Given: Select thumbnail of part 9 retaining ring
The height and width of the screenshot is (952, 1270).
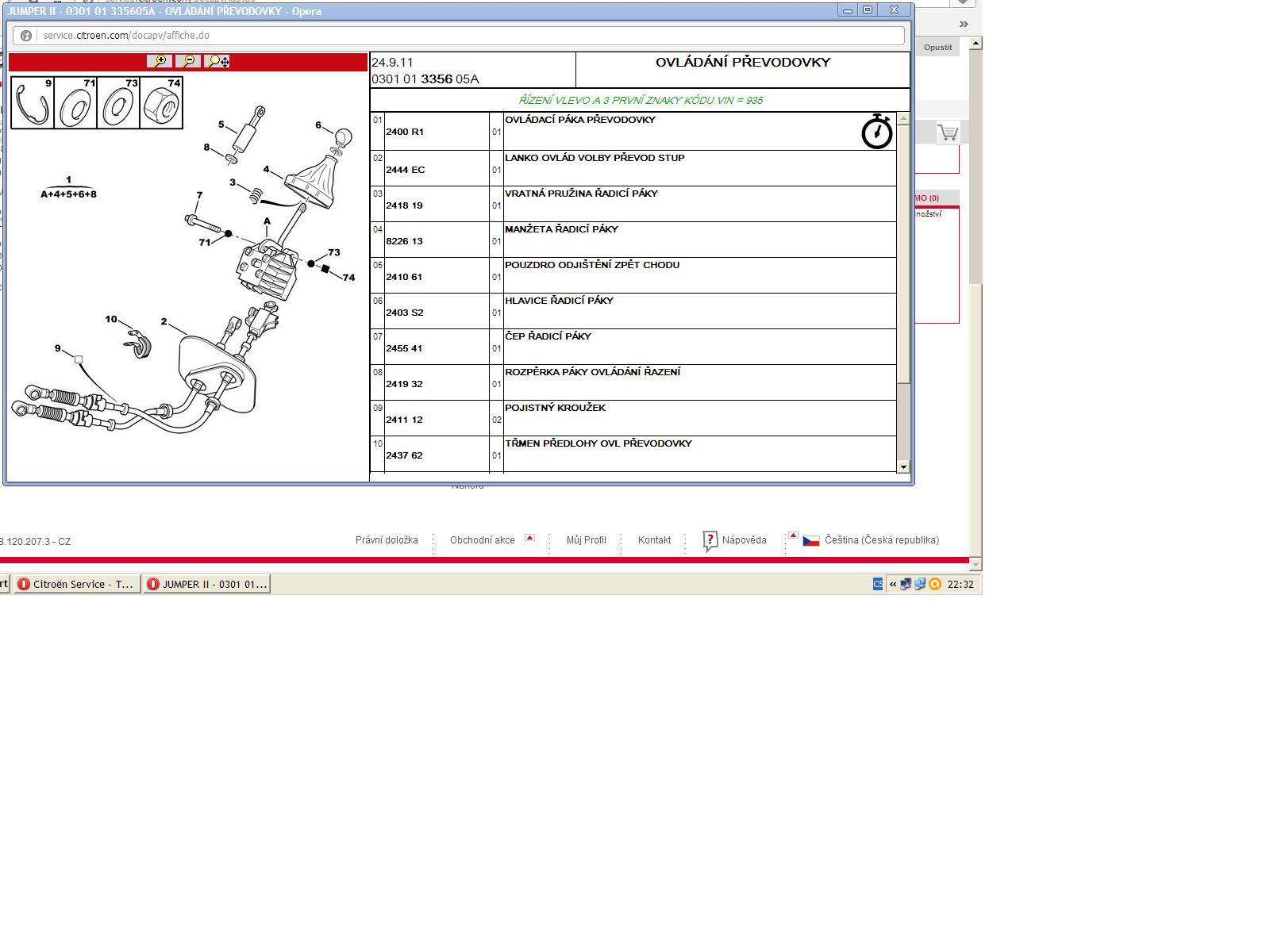Looking at the screenshot, I should point(33,102).
